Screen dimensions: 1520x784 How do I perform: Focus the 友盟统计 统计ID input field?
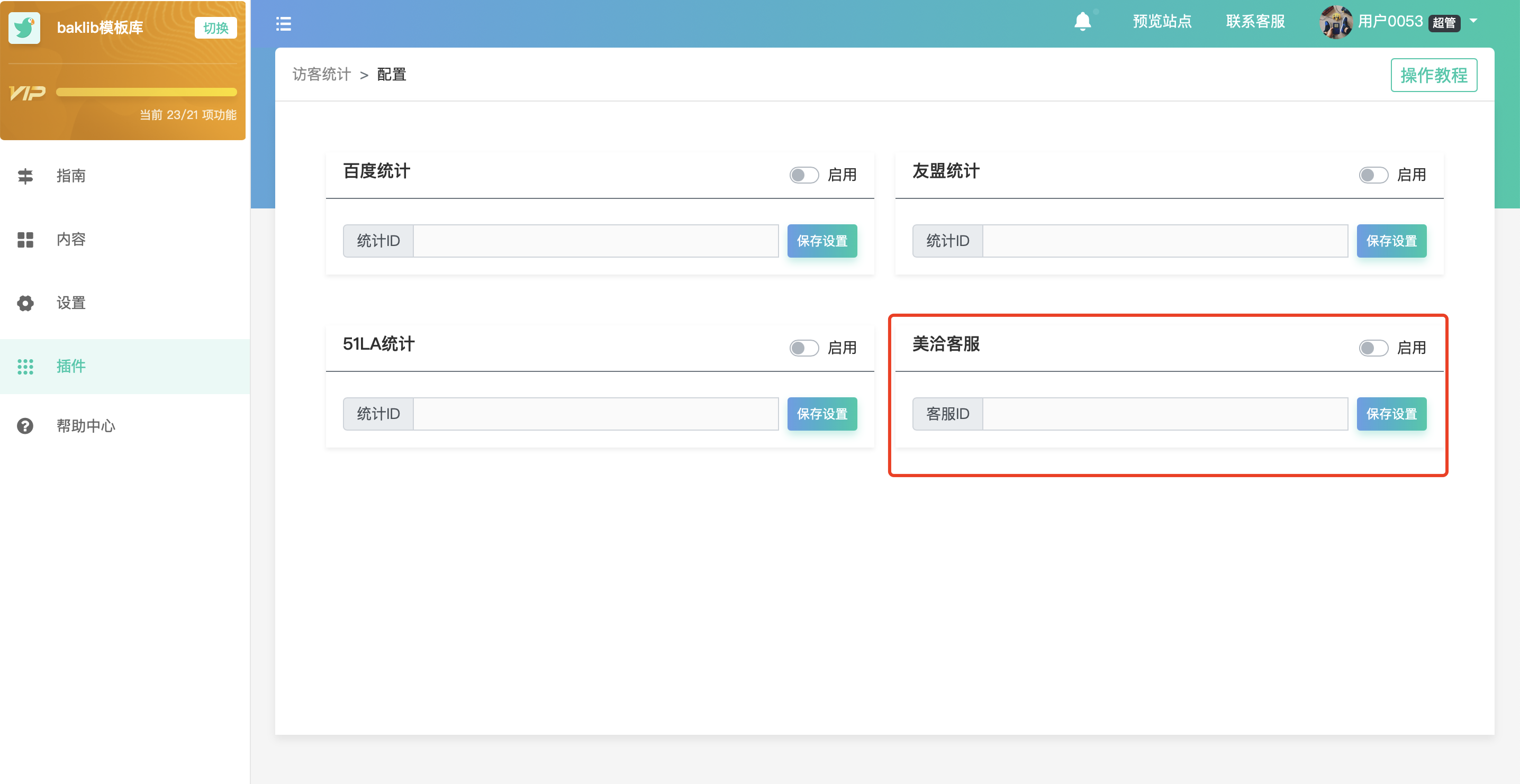pos(1165,241)
